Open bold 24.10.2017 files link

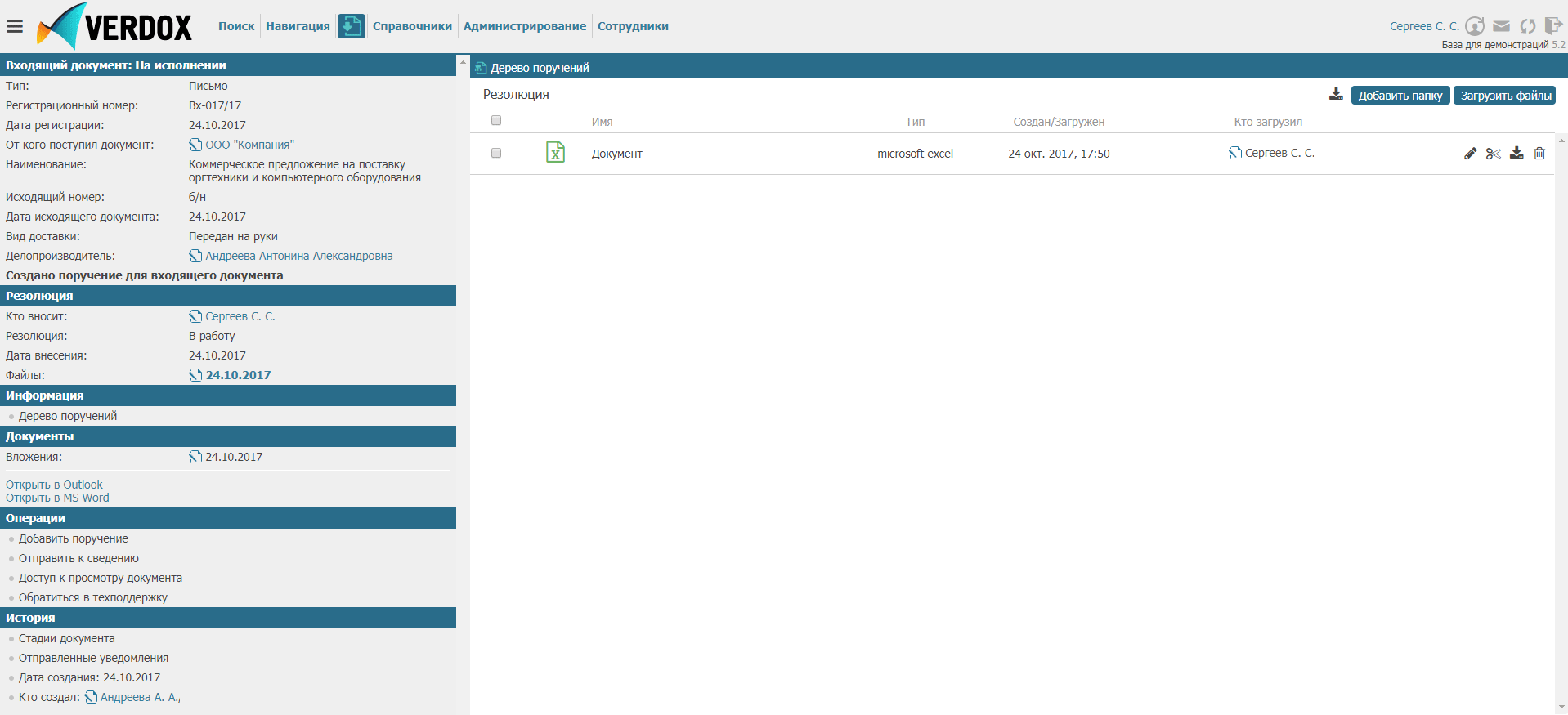point(238,375)
